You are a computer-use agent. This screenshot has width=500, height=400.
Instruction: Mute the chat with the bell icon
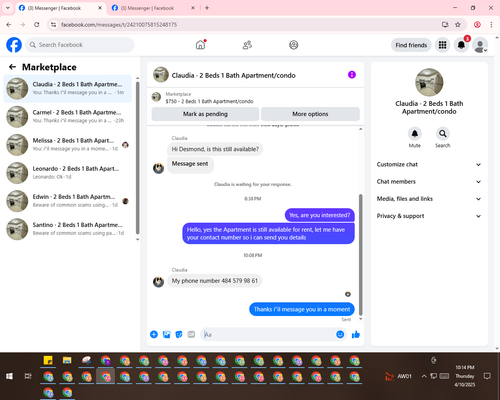click(x=415, y=134)
